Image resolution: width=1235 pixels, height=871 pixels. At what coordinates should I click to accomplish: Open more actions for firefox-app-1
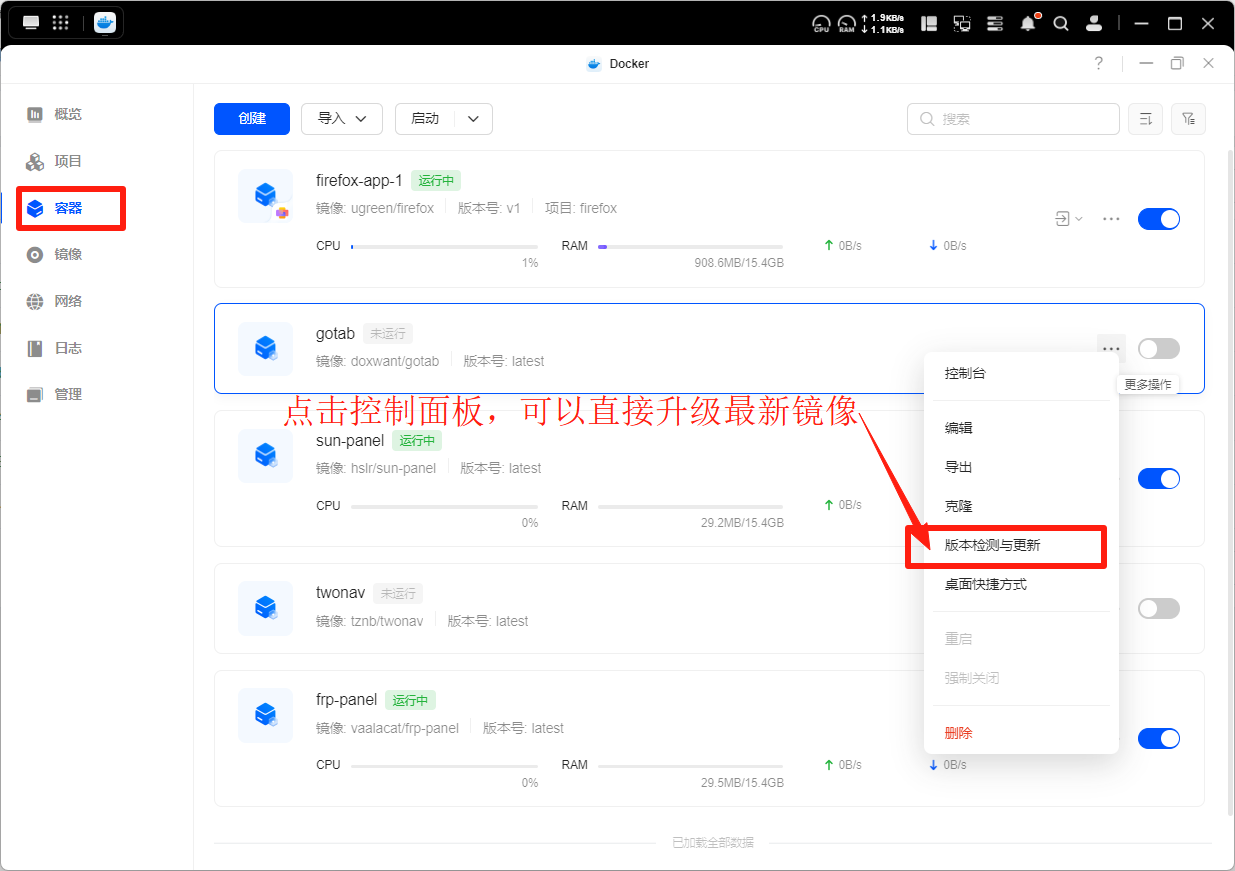[x=1111, y=219]
